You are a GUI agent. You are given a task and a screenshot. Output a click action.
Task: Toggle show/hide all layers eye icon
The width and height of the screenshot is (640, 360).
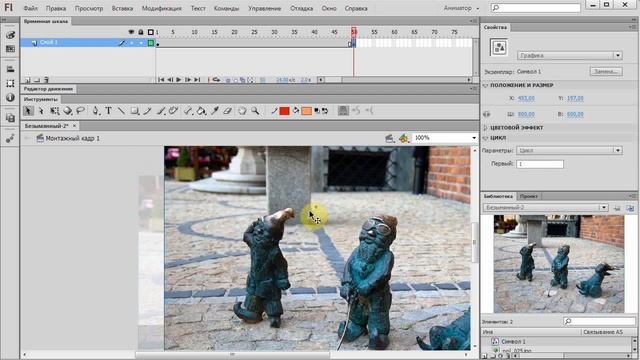click(x=131, y=32)
